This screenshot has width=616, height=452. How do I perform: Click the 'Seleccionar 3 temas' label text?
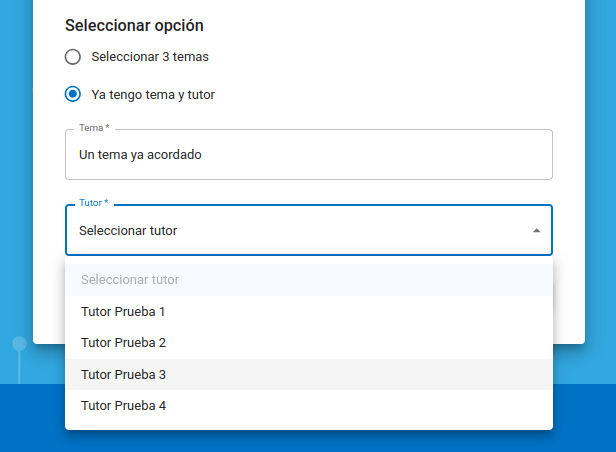149,57
